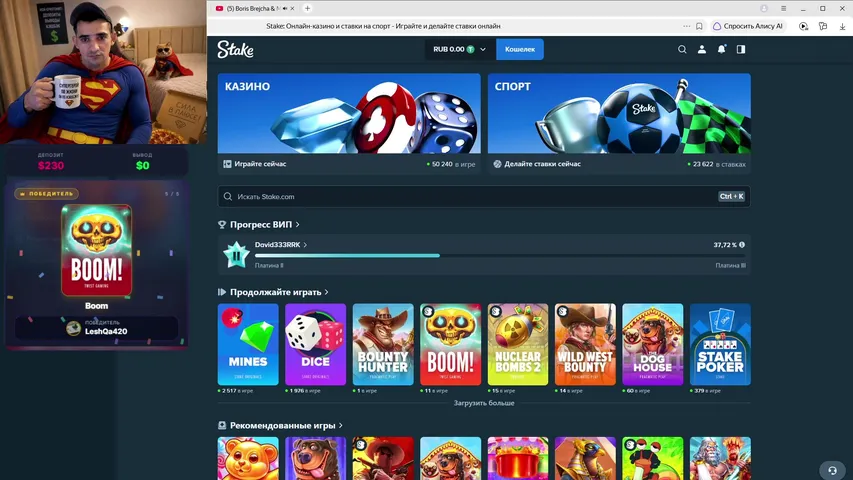Open the КАЗИНО banner
The width and height of the screenshot is (853, 480).
tap(349, 113)
